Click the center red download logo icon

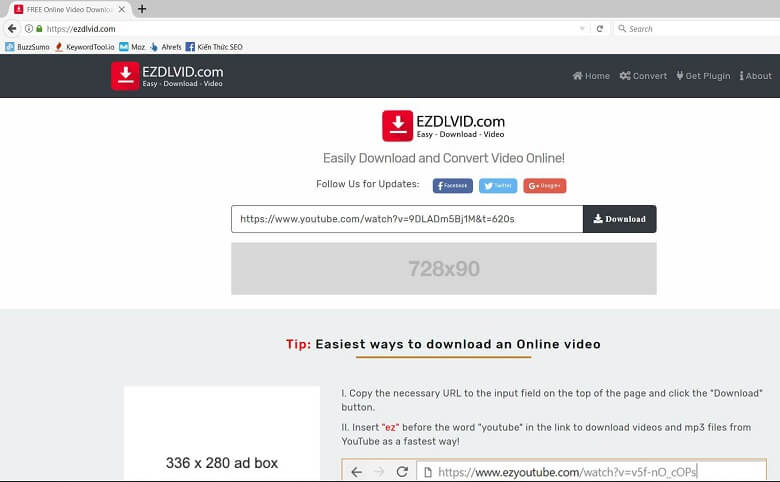click(x=397, y=126)
